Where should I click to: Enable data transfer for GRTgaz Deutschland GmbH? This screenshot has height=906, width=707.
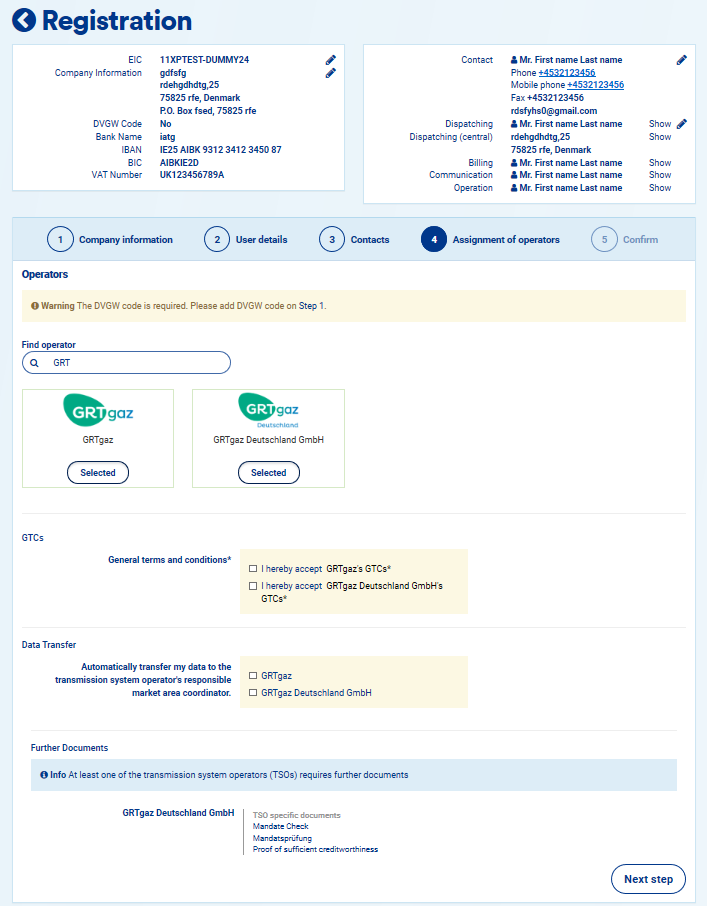[x=253, y=693]
